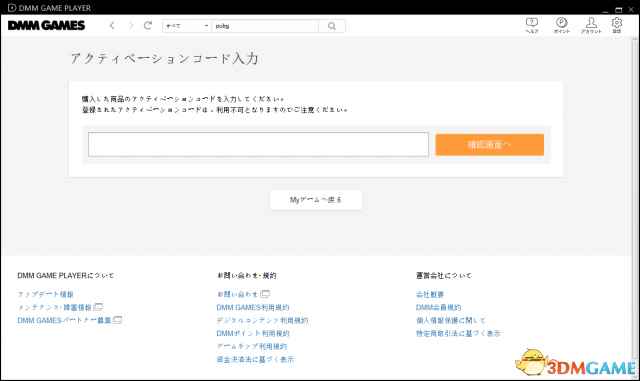
Task: Open the 会社概要 link
Action: [x=429, y=294]
